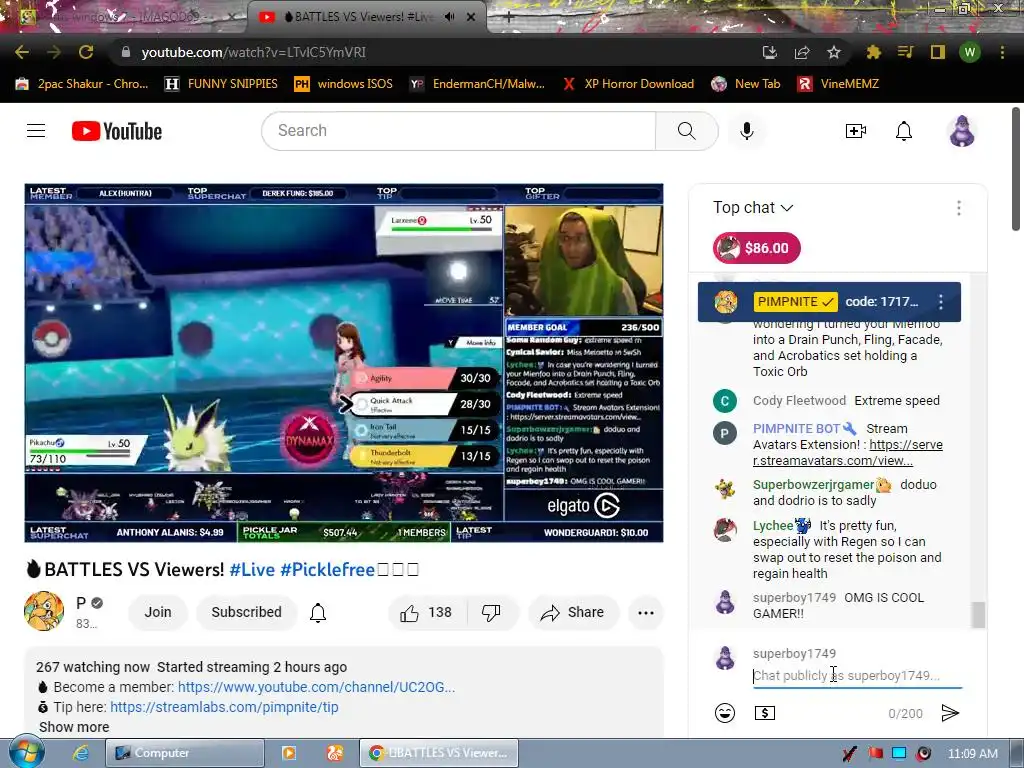Viewport: 1024px width, 768px height.
Task: Click the Join membership button
Action: 158,613
